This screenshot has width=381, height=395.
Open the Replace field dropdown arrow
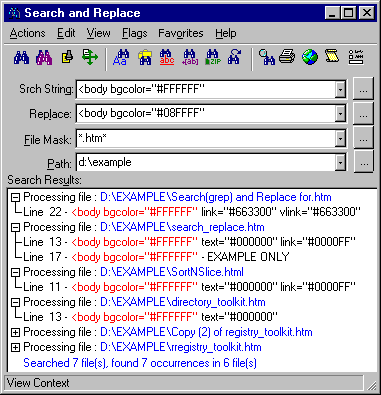340,114
